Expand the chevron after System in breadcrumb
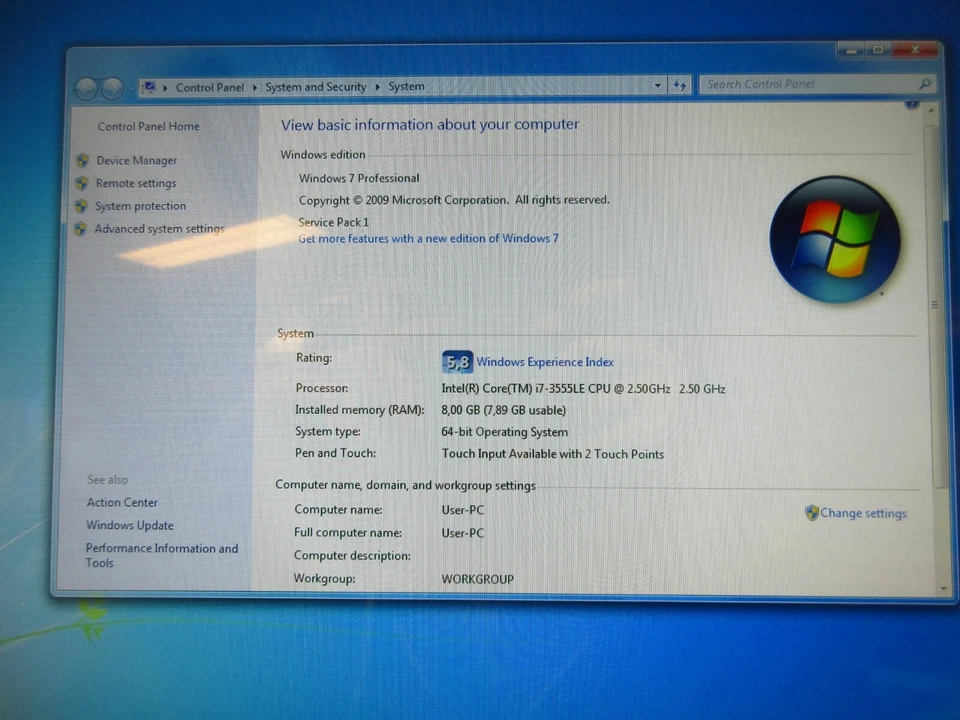Screen dimensions: 960x720 pos(430,87)
